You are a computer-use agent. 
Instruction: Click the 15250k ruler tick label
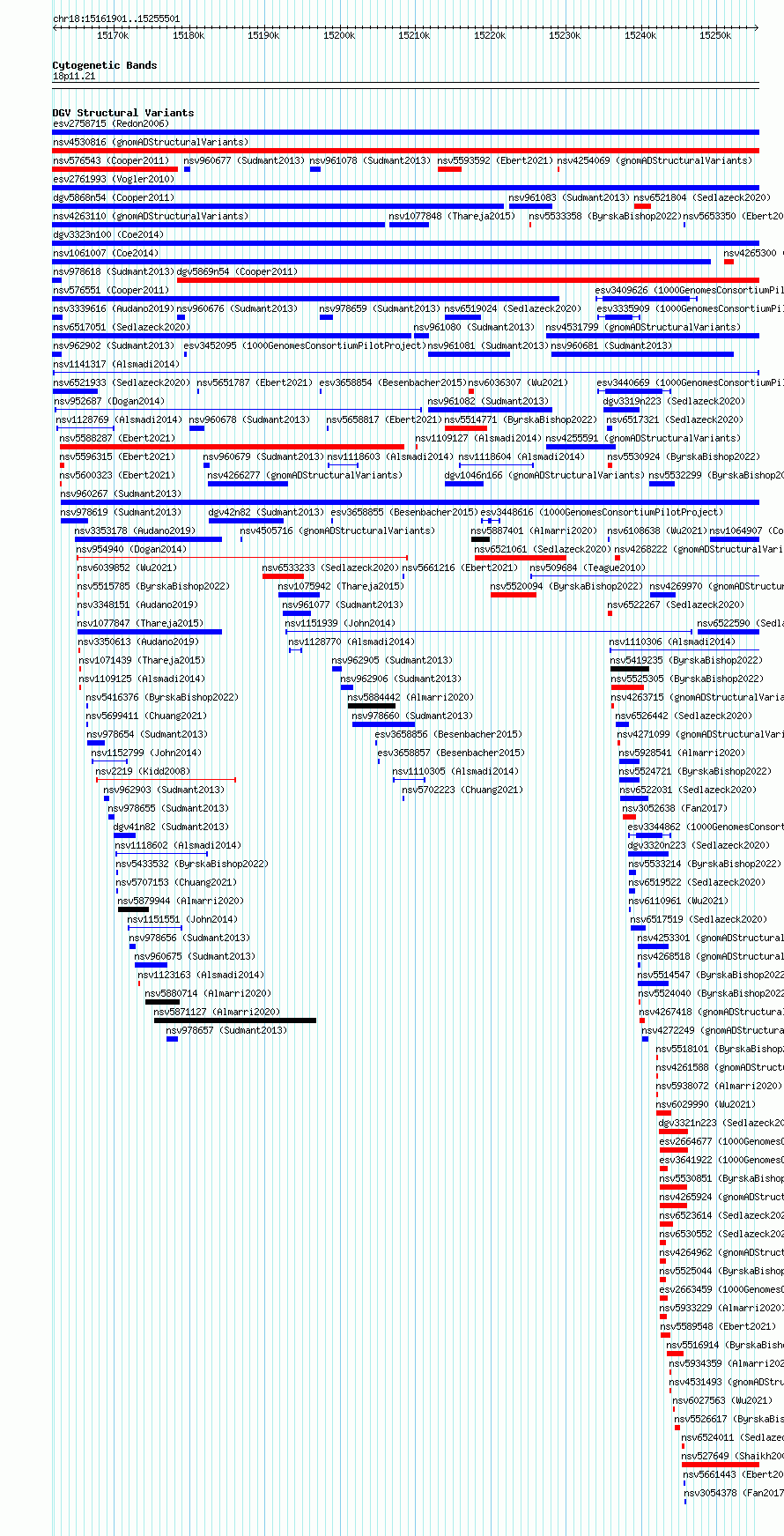(715, 35)
